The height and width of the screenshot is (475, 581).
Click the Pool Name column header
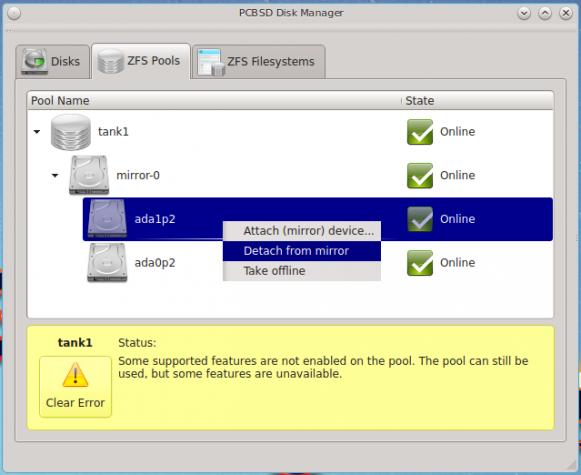(x=214, y=100)
